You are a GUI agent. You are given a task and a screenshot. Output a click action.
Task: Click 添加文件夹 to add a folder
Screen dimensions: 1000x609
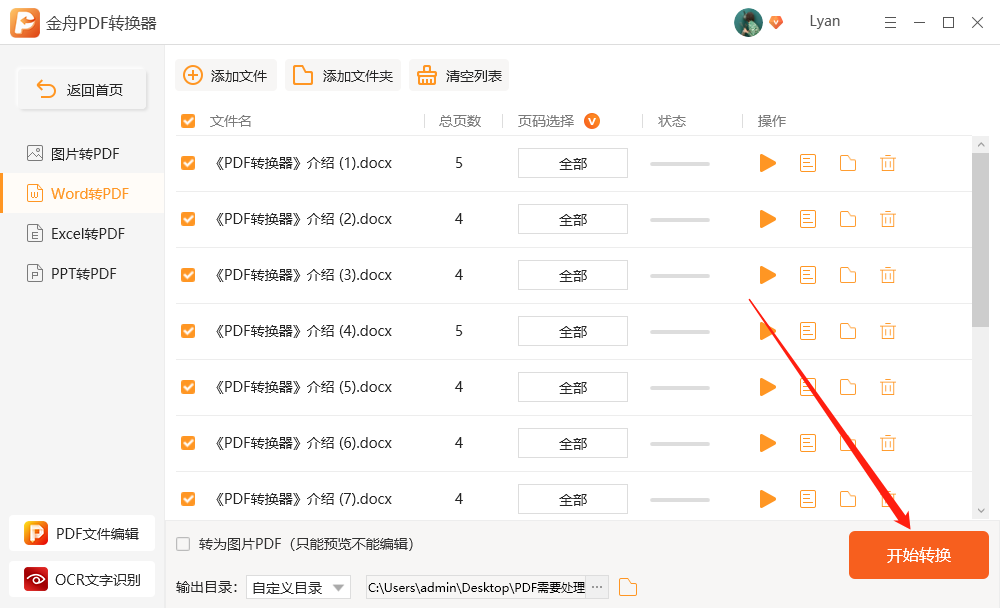click(343, 75)
